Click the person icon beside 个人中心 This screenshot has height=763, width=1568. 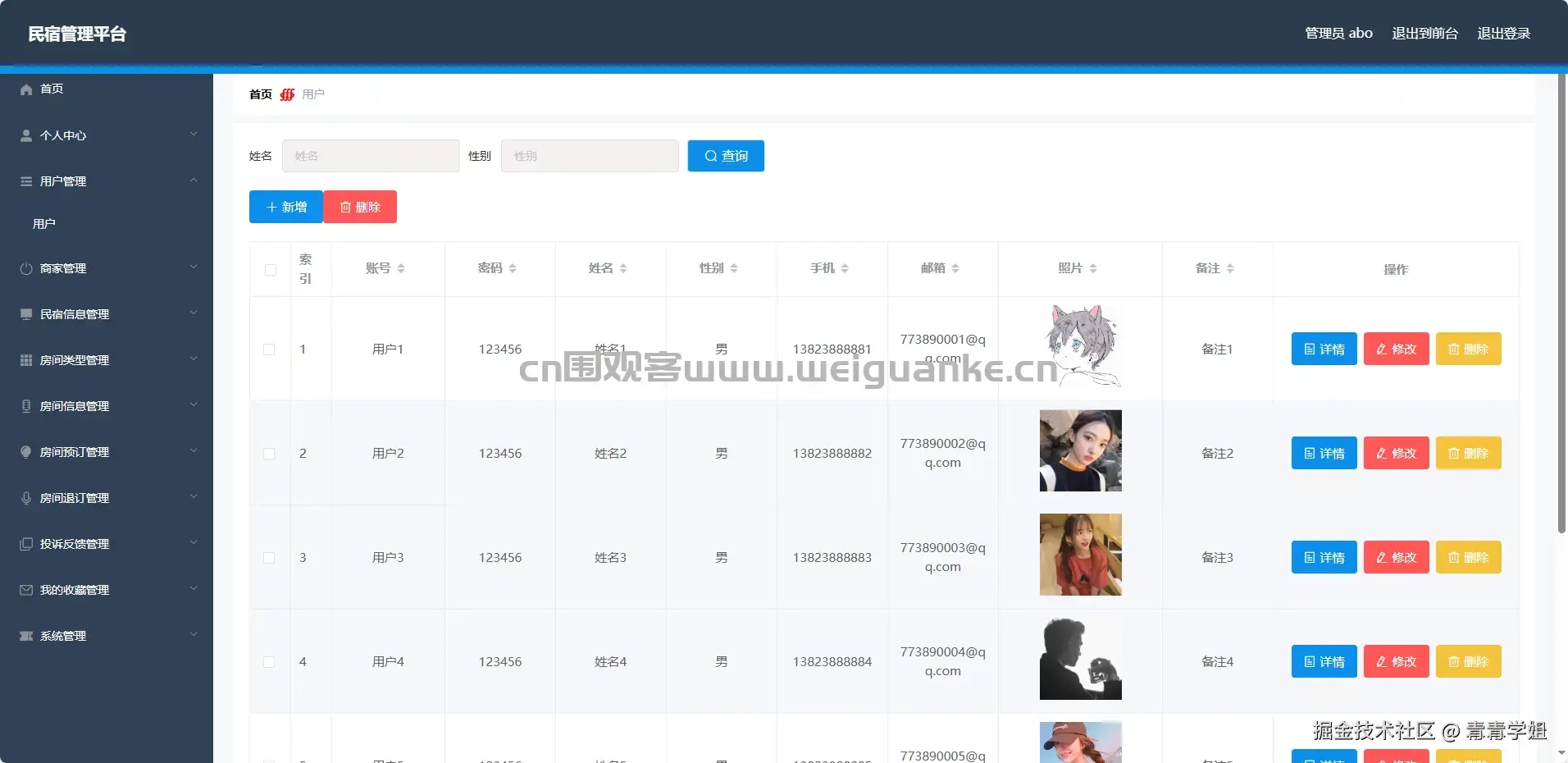[x=26, y=135]
